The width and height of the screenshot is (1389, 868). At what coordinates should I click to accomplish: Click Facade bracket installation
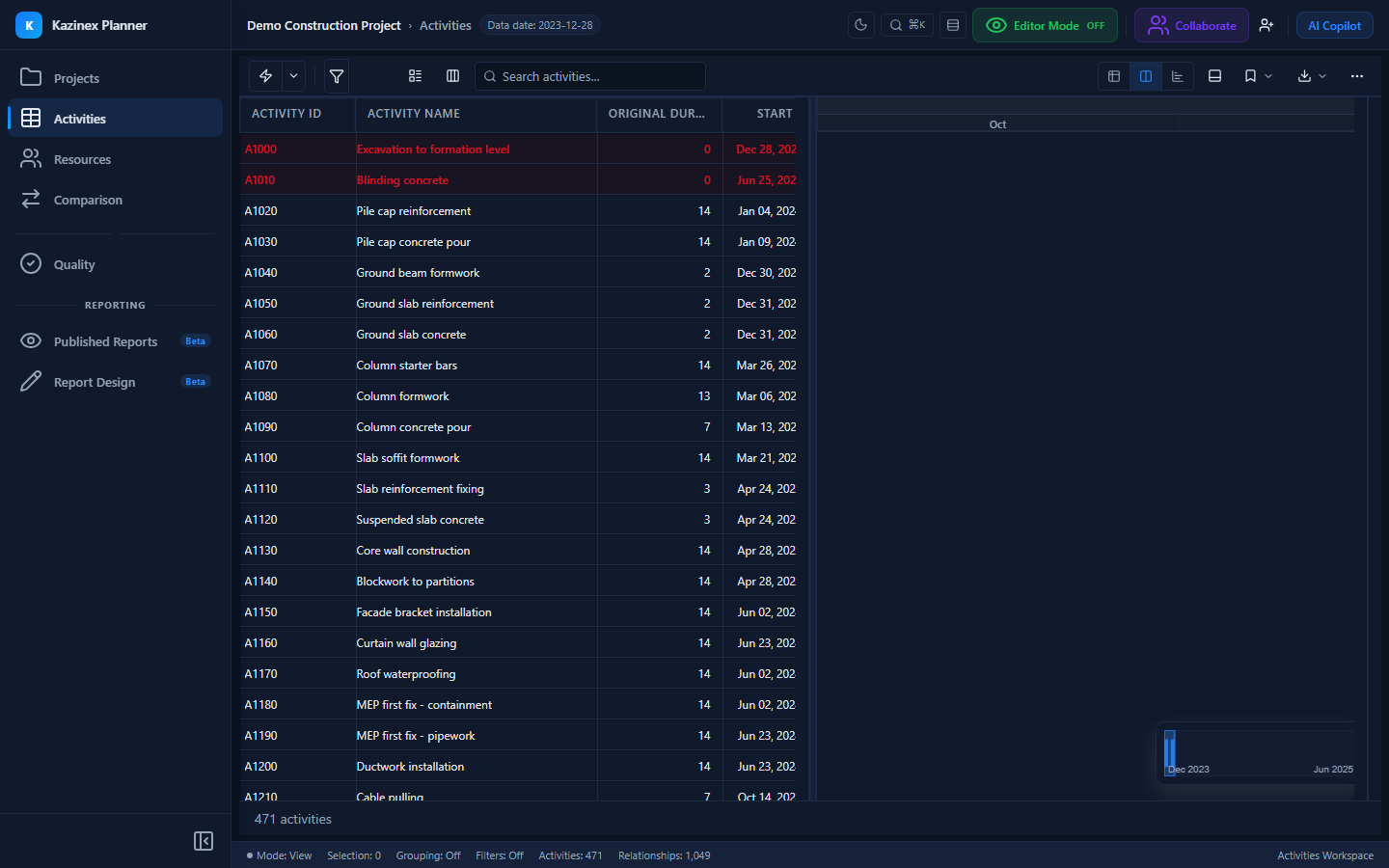point(423,612)
